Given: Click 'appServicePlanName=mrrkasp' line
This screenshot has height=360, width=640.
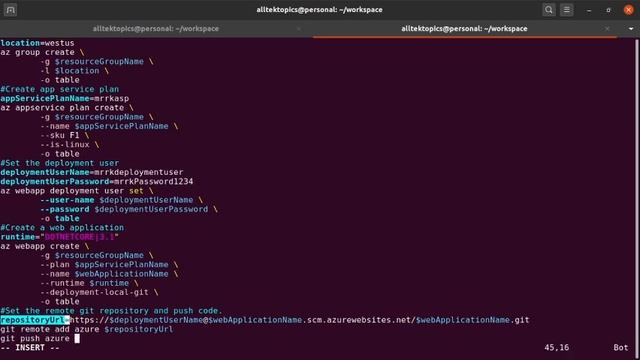Looking at the screenshot, I should click(x=64, y=98).
